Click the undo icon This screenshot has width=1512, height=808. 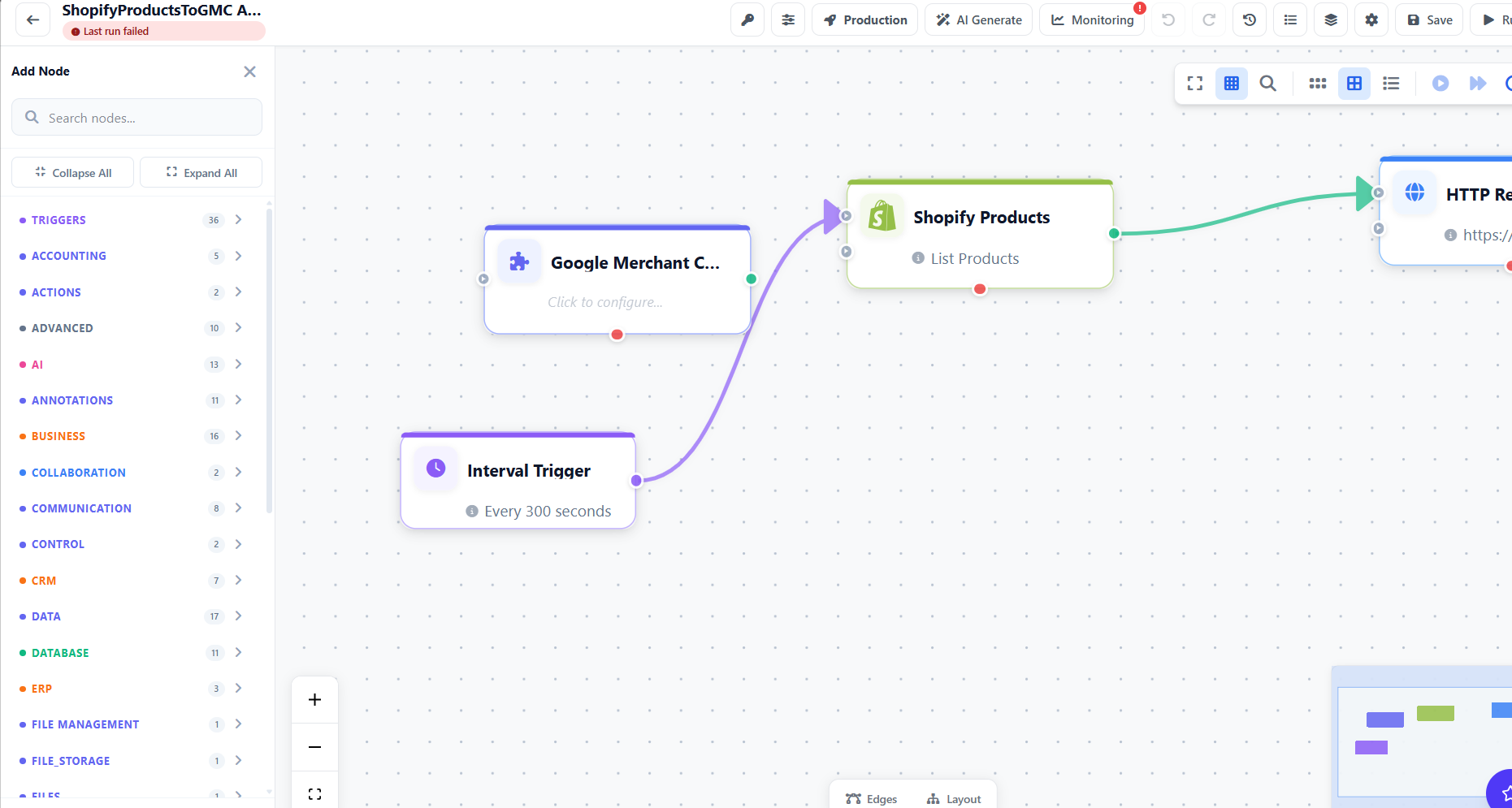click(x=1168, y=20)
